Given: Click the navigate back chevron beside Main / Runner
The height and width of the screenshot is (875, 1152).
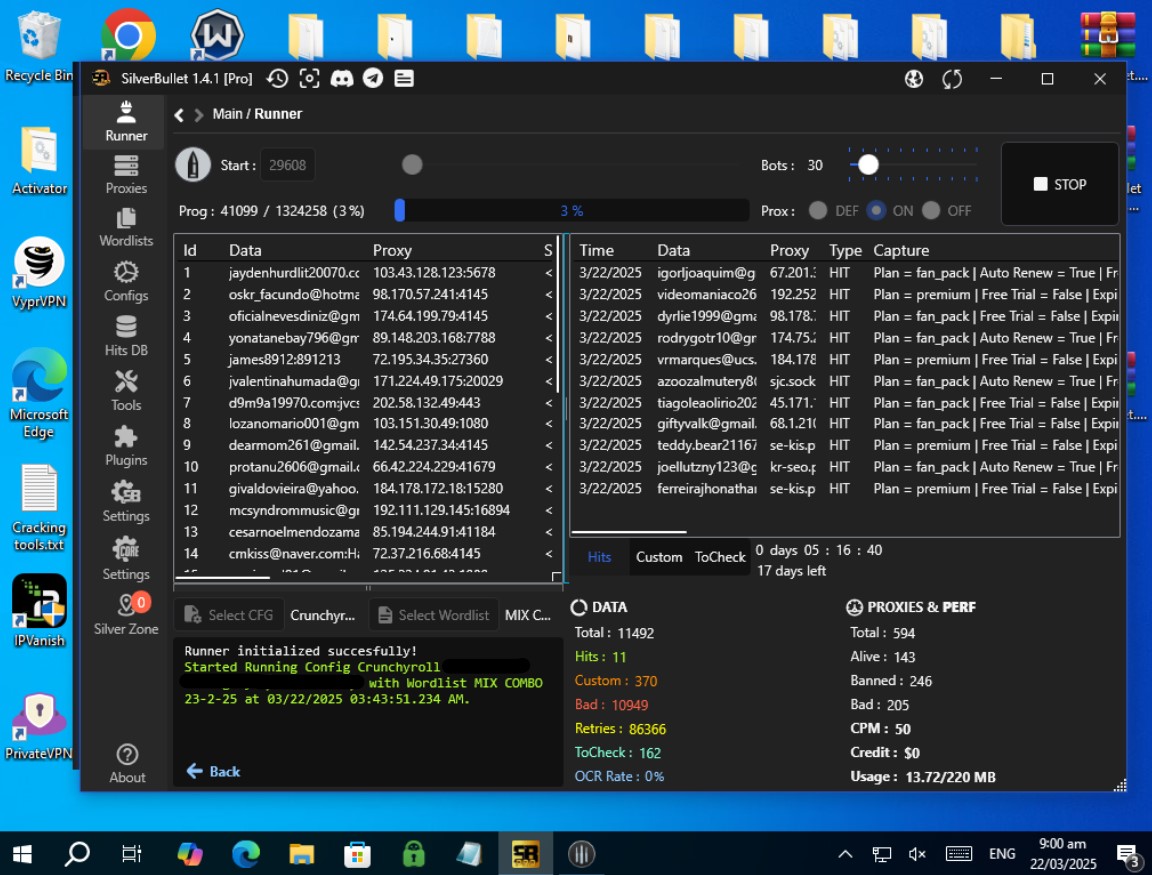Looking at the screenshot, I should tap(179, 115).
